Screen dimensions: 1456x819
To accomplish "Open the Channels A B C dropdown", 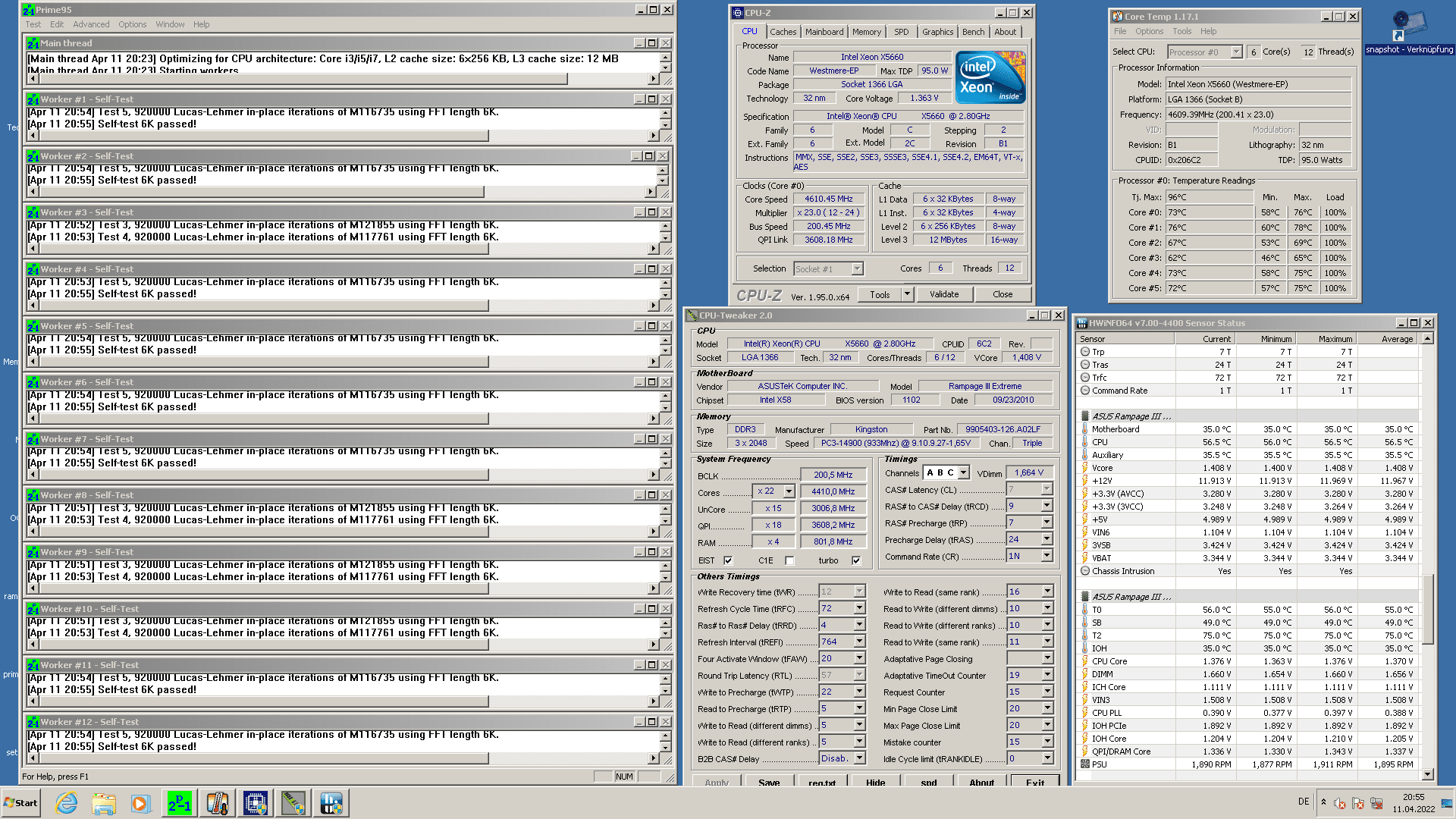I will [x=964, y=472].
